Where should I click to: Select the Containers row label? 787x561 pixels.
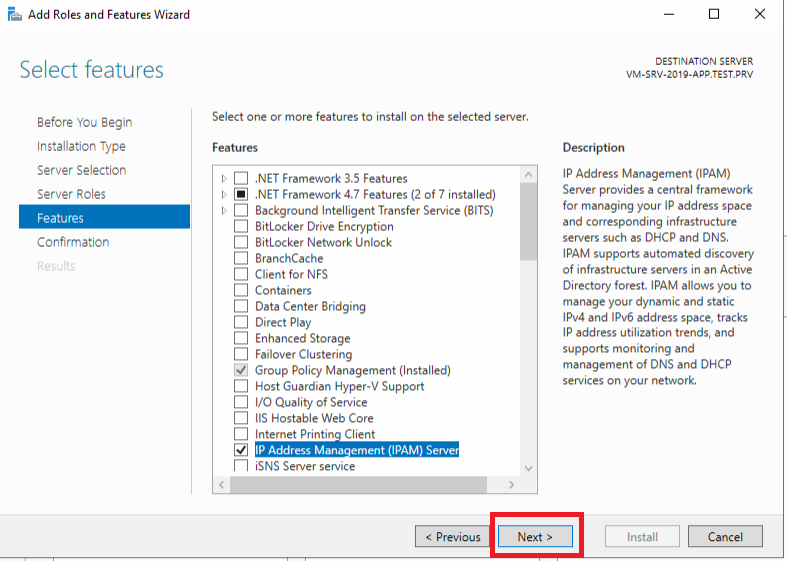click(x=283, y=291)
